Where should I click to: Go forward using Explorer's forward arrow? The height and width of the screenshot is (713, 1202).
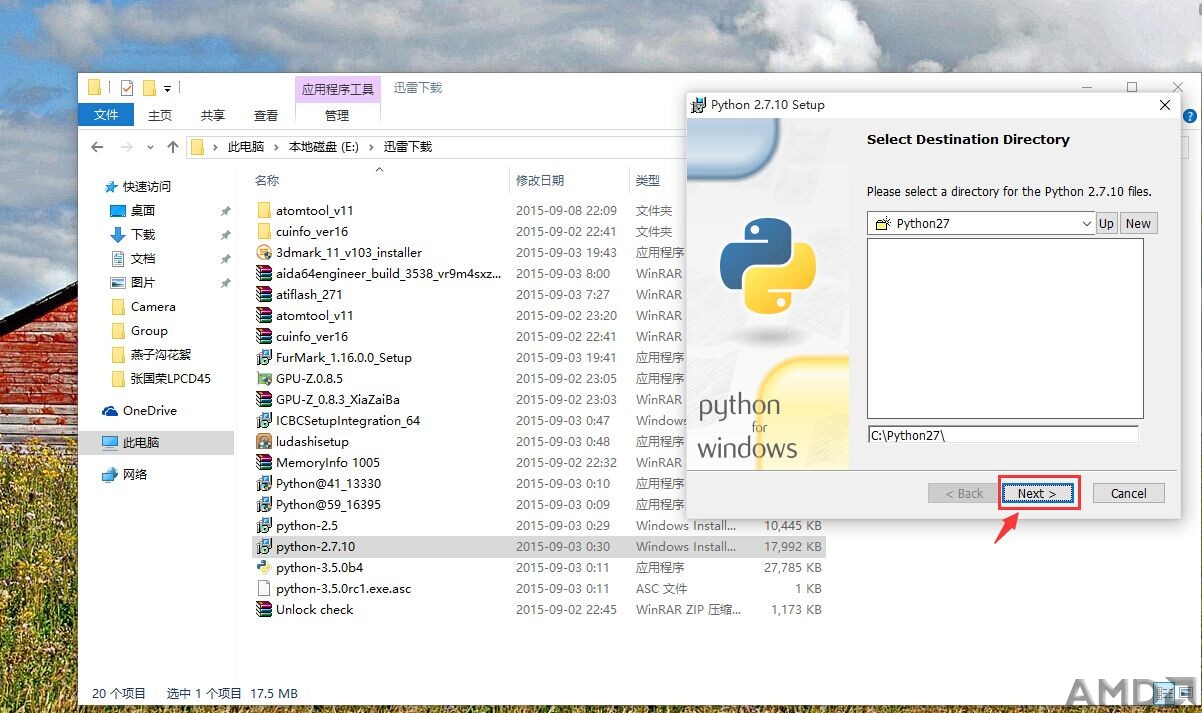pos(126,147)
